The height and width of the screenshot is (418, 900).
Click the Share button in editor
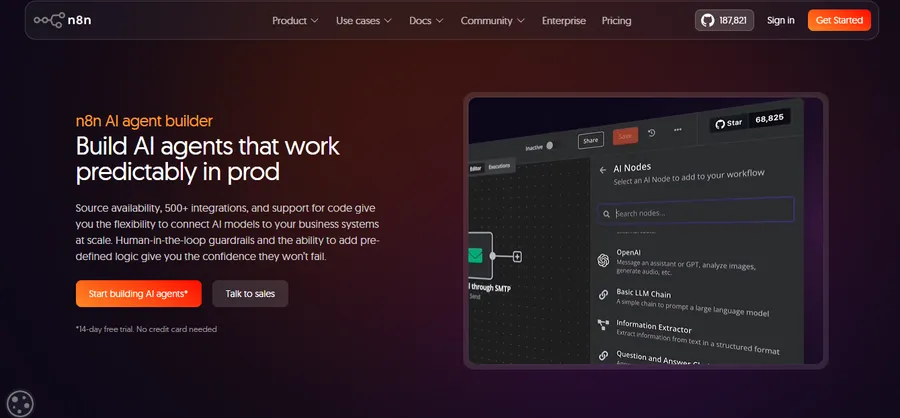pos(591,140)
